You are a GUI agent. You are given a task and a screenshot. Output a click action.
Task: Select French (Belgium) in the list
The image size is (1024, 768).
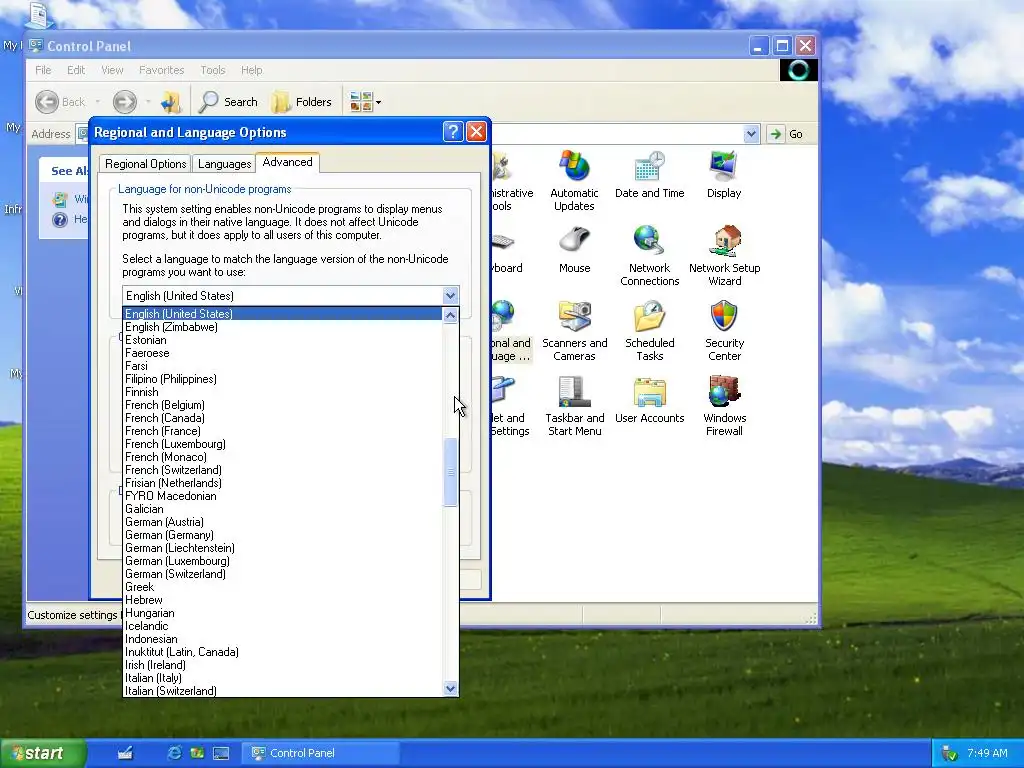click(x=283, y=405)
